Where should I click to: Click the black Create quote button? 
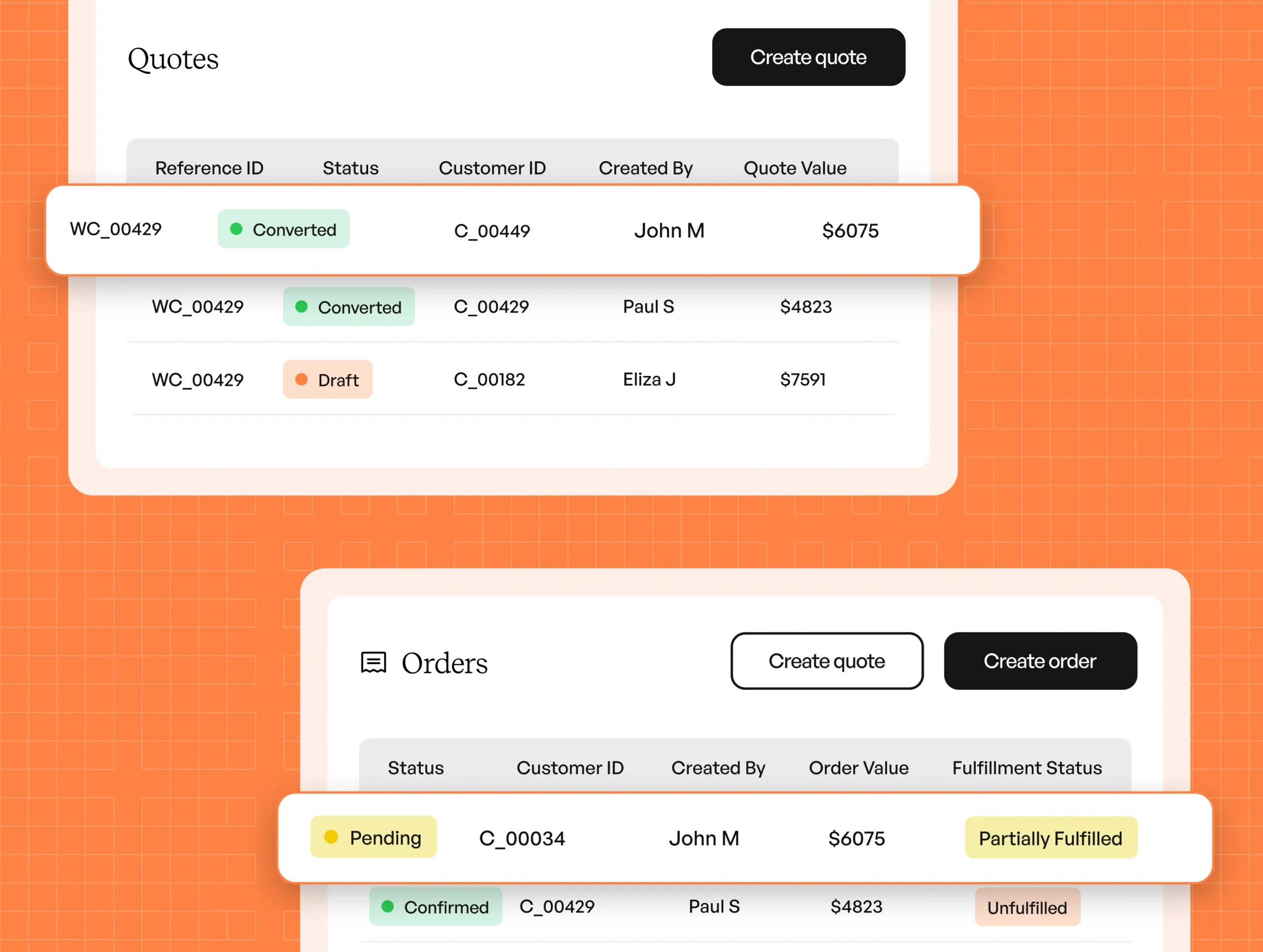pyautogui.click(x=808, y=58)
